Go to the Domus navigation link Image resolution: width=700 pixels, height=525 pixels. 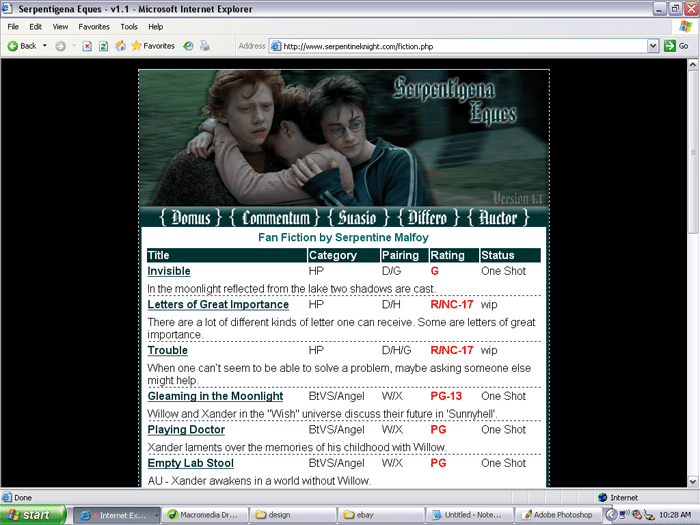(191, 218)
